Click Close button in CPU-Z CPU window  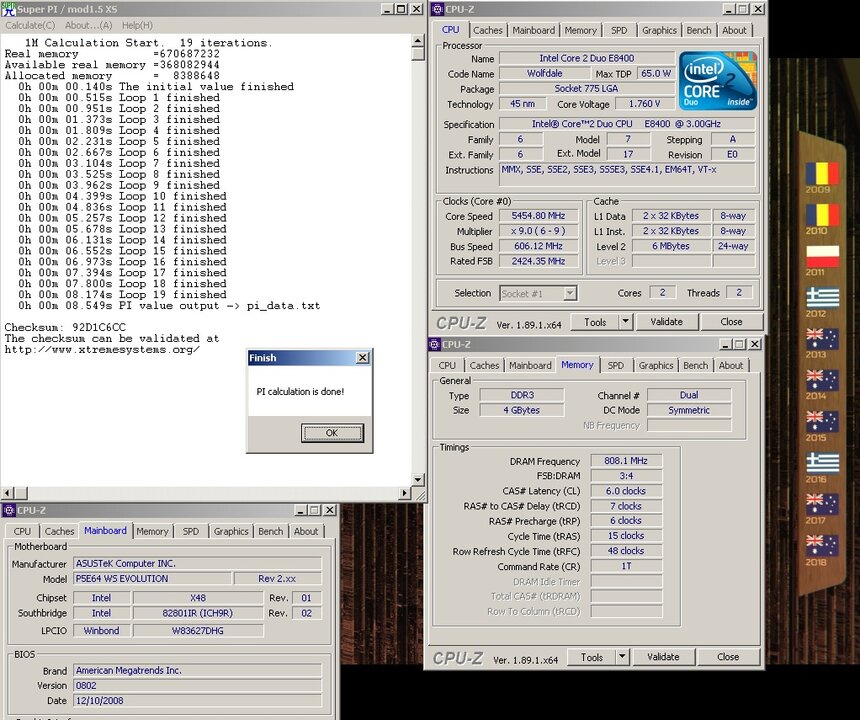click(731, 321)
